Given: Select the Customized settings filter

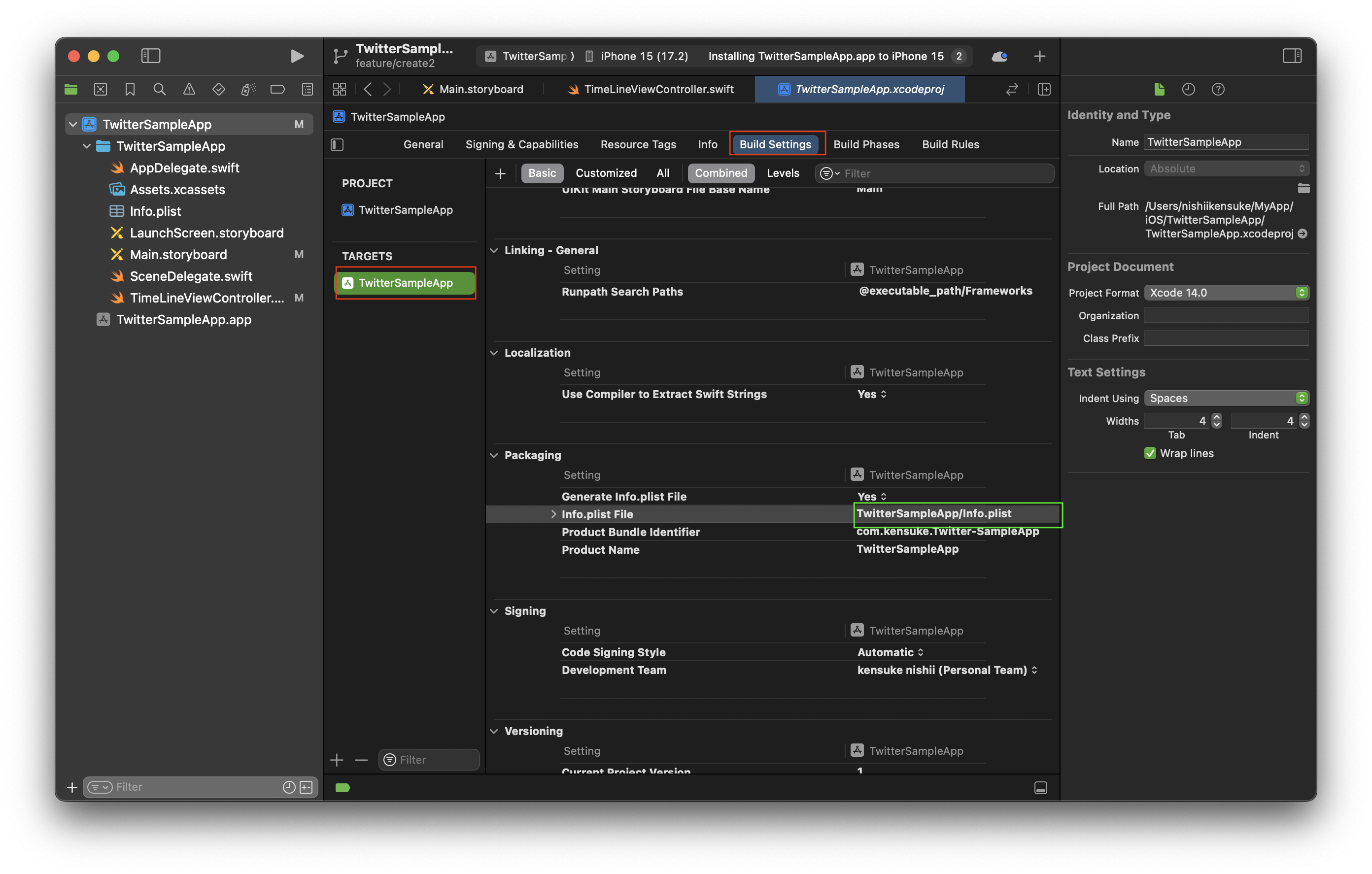Looking at the screenshot, I should click(606, 173).
